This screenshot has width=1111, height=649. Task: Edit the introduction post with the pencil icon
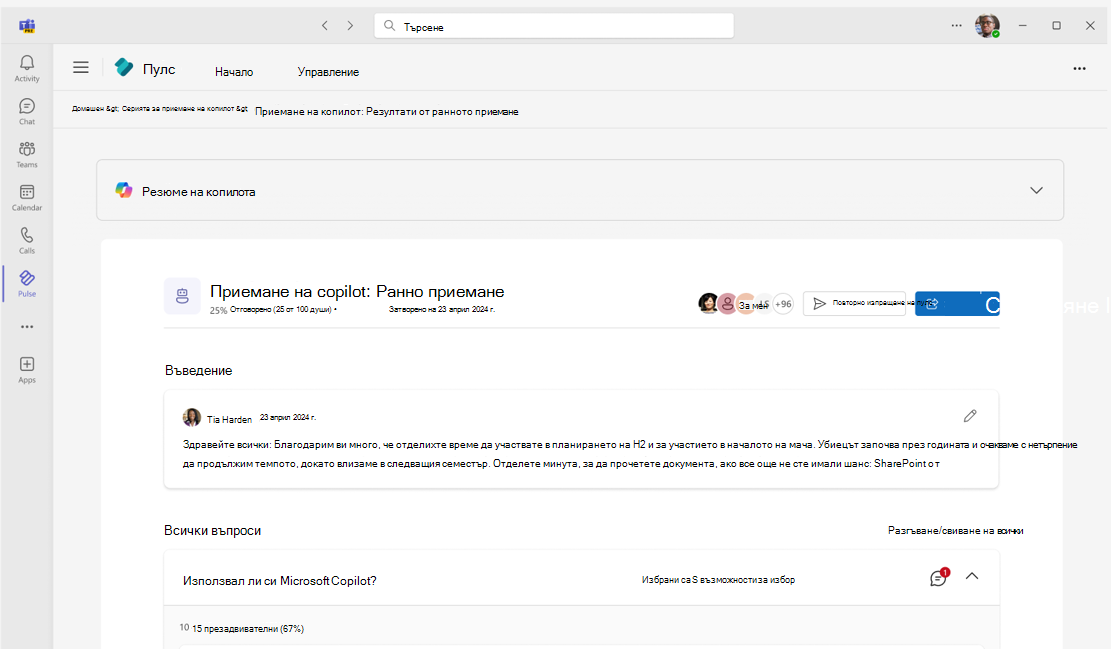coord(969,415)
